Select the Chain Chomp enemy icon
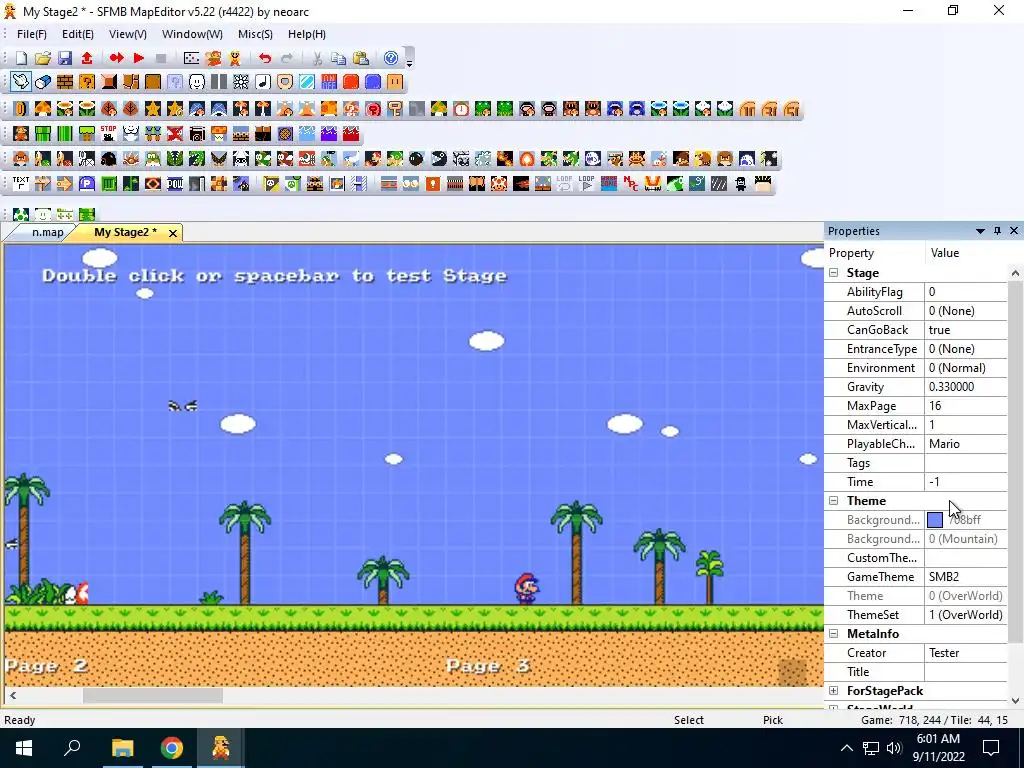The width and height of the screenshot is (1024, 768). pos(439,159)
